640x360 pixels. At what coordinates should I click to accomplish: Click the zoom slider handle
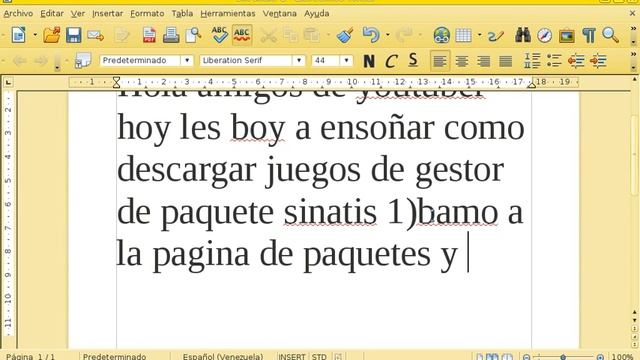(x=563, y=357)
